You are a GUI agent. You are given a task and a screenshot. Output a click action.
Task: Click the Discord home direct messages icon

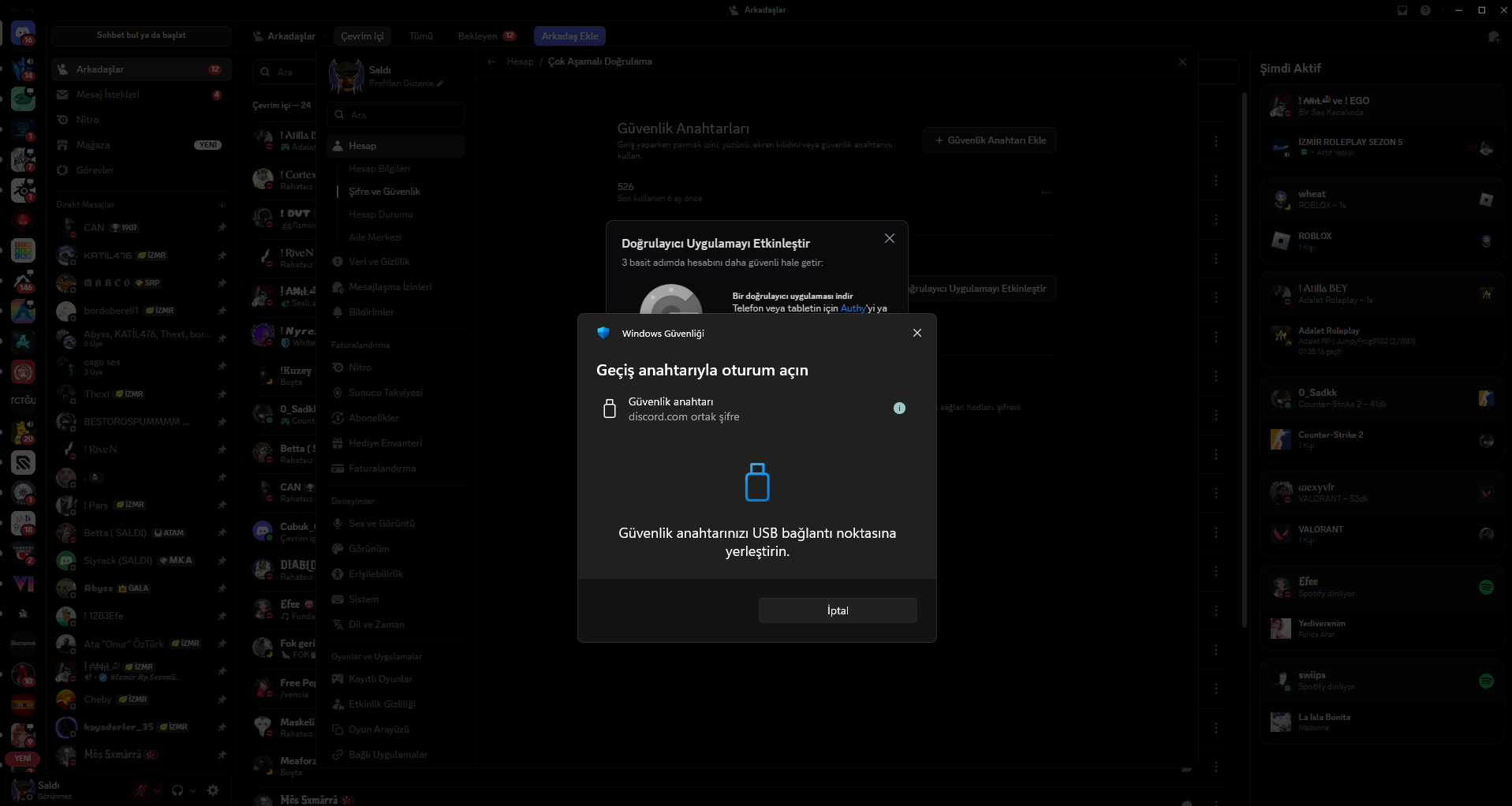point(23,35)
